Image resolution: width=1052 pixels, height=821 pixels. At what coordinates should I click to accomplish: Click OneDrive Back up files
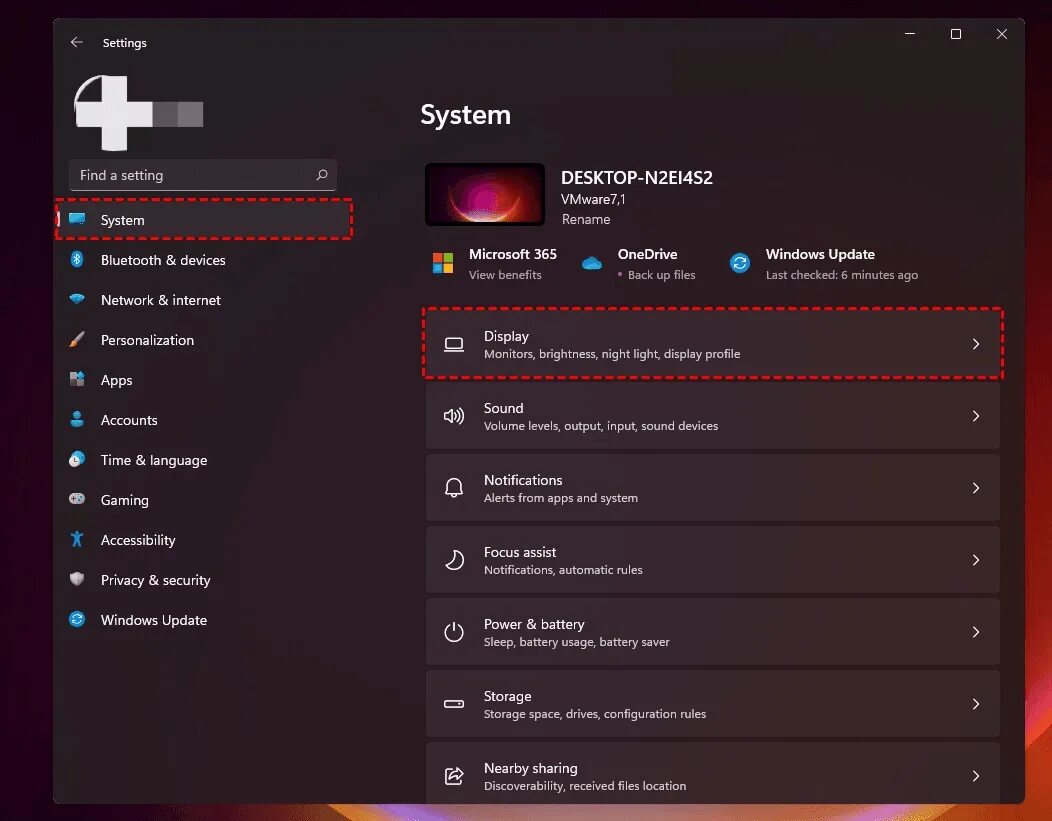662,274
